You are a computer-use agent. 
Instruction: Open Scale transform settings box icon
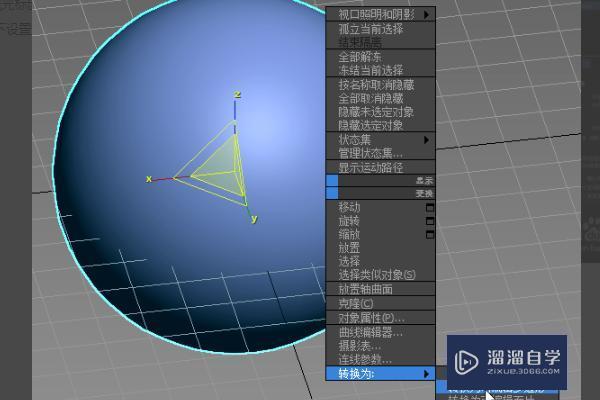430,234
